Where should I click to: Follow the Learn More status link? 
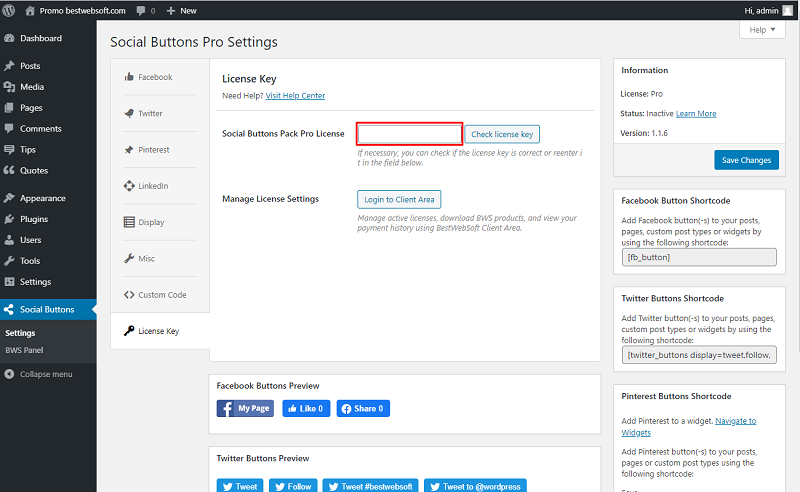click(696, 113)
